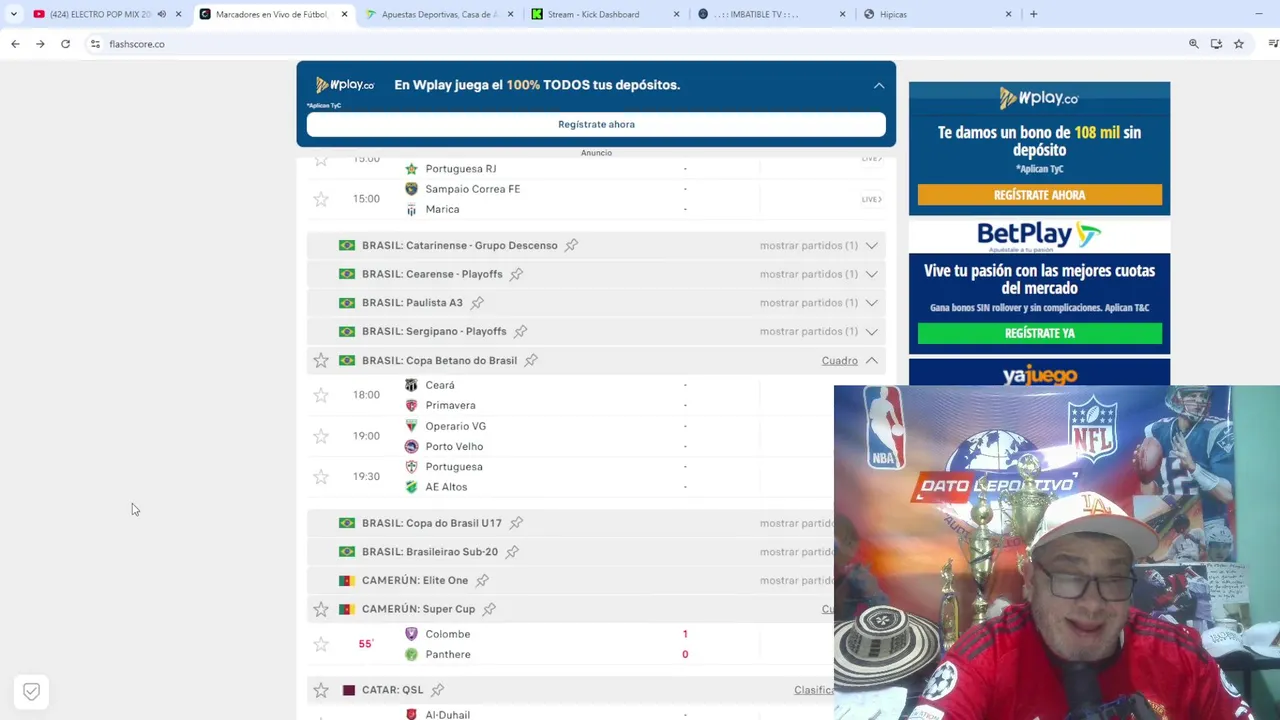Screen dimensions: 1280x720
Task: Open the install app icon in address bar
Action: click(x=1216, y=44)
